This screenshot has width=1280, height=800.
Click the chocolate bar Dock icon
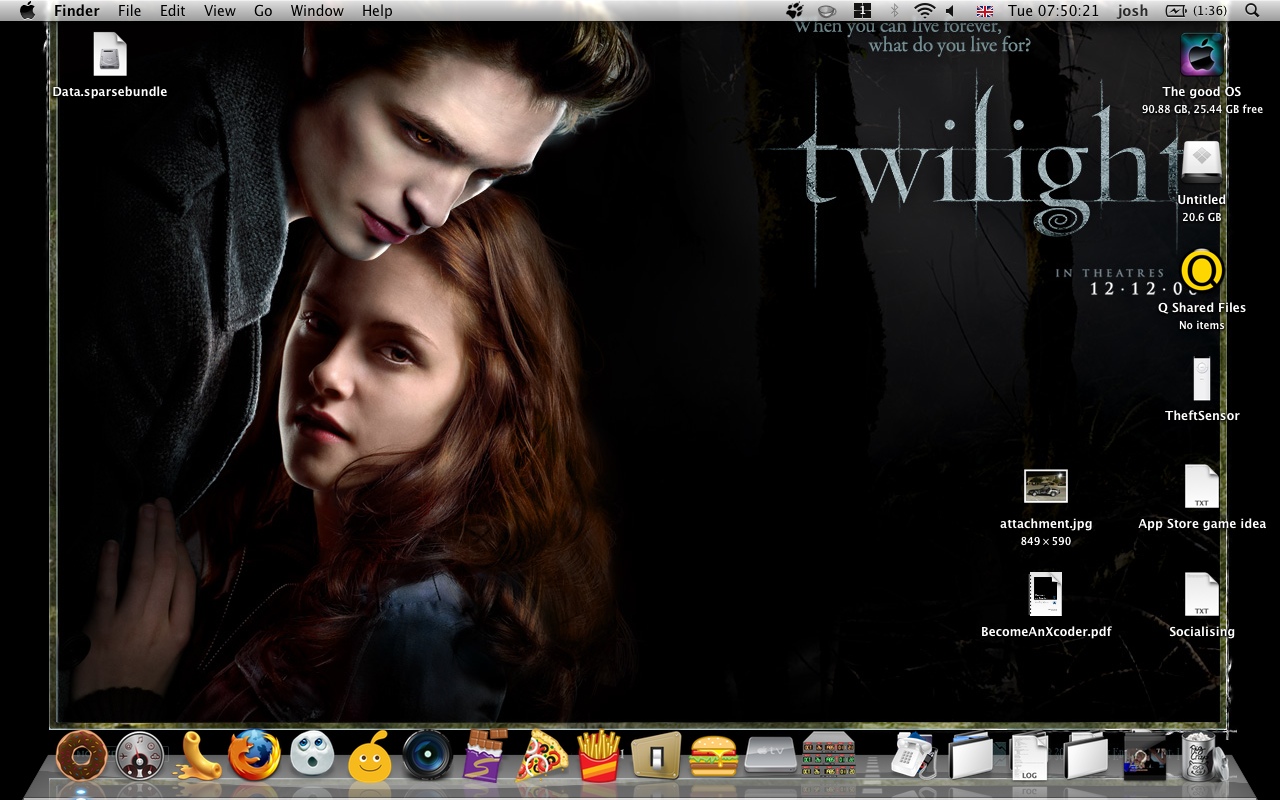click(486, 756)
